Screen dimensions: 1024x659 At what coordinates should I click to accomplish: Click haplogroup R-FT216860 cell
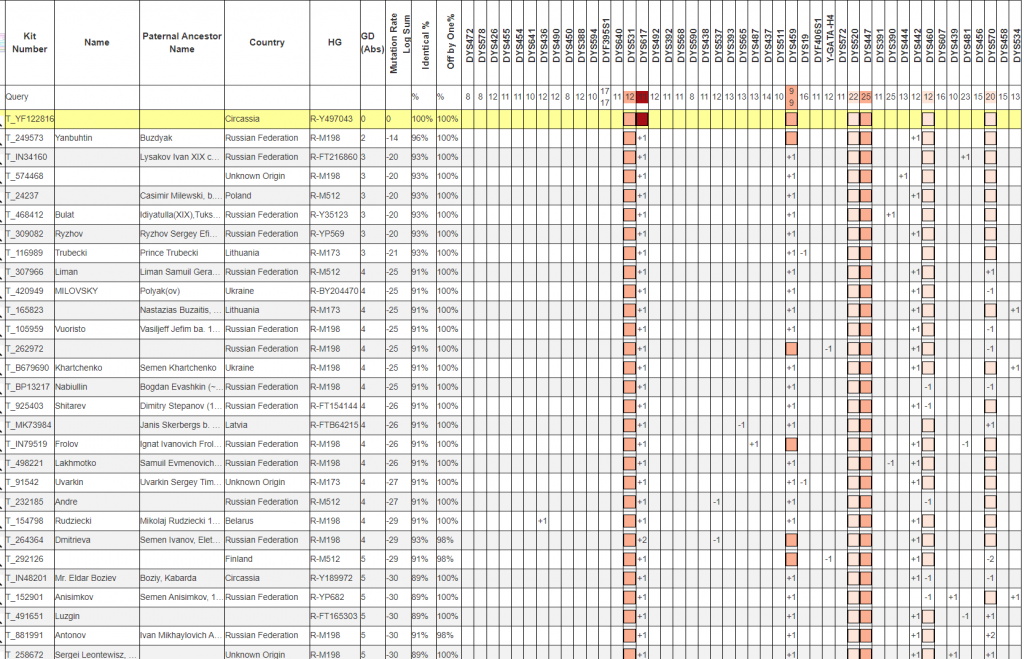[334, 157]
